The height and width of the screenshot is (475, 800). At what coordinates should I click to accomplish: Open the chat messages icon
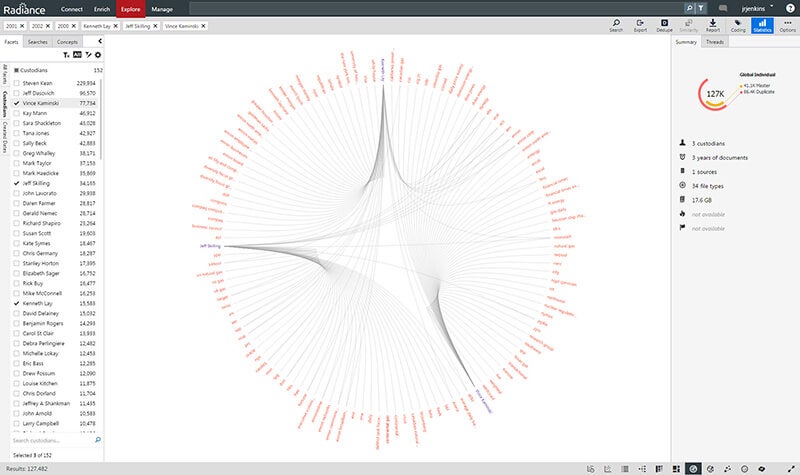coord(722,9)
